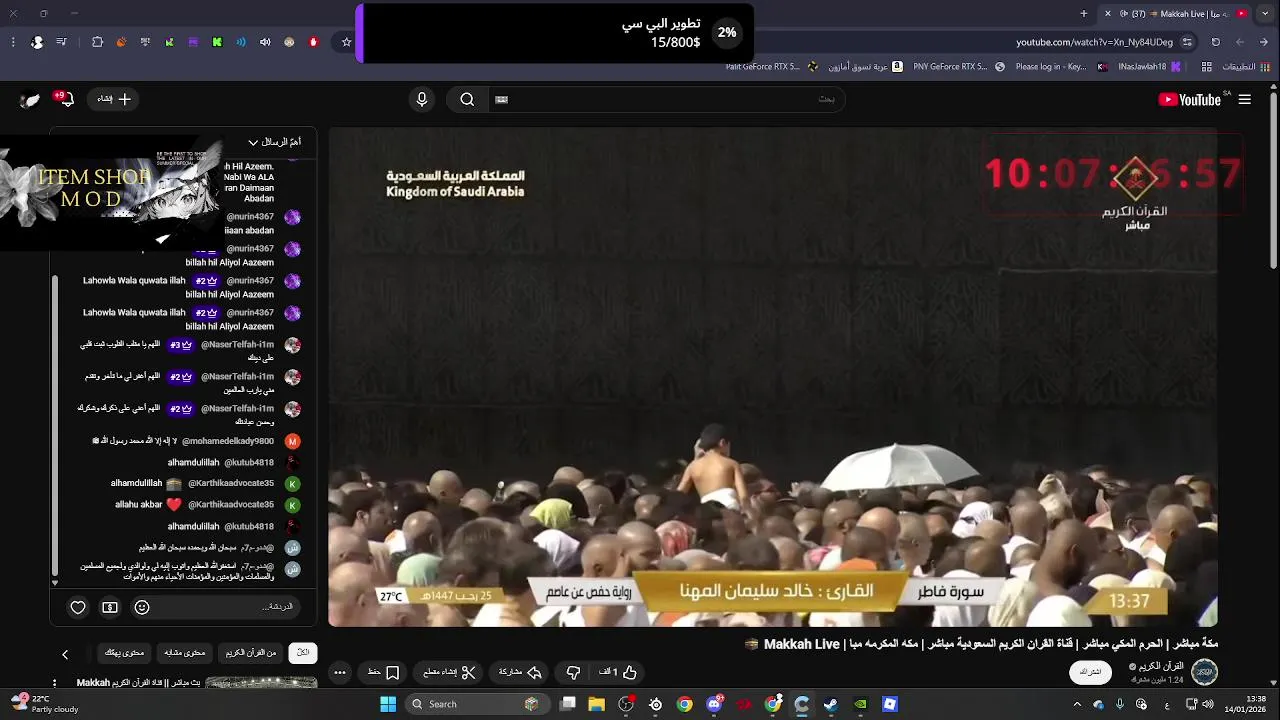
Task: Click the Create plus button
Action: pos(114,99)
